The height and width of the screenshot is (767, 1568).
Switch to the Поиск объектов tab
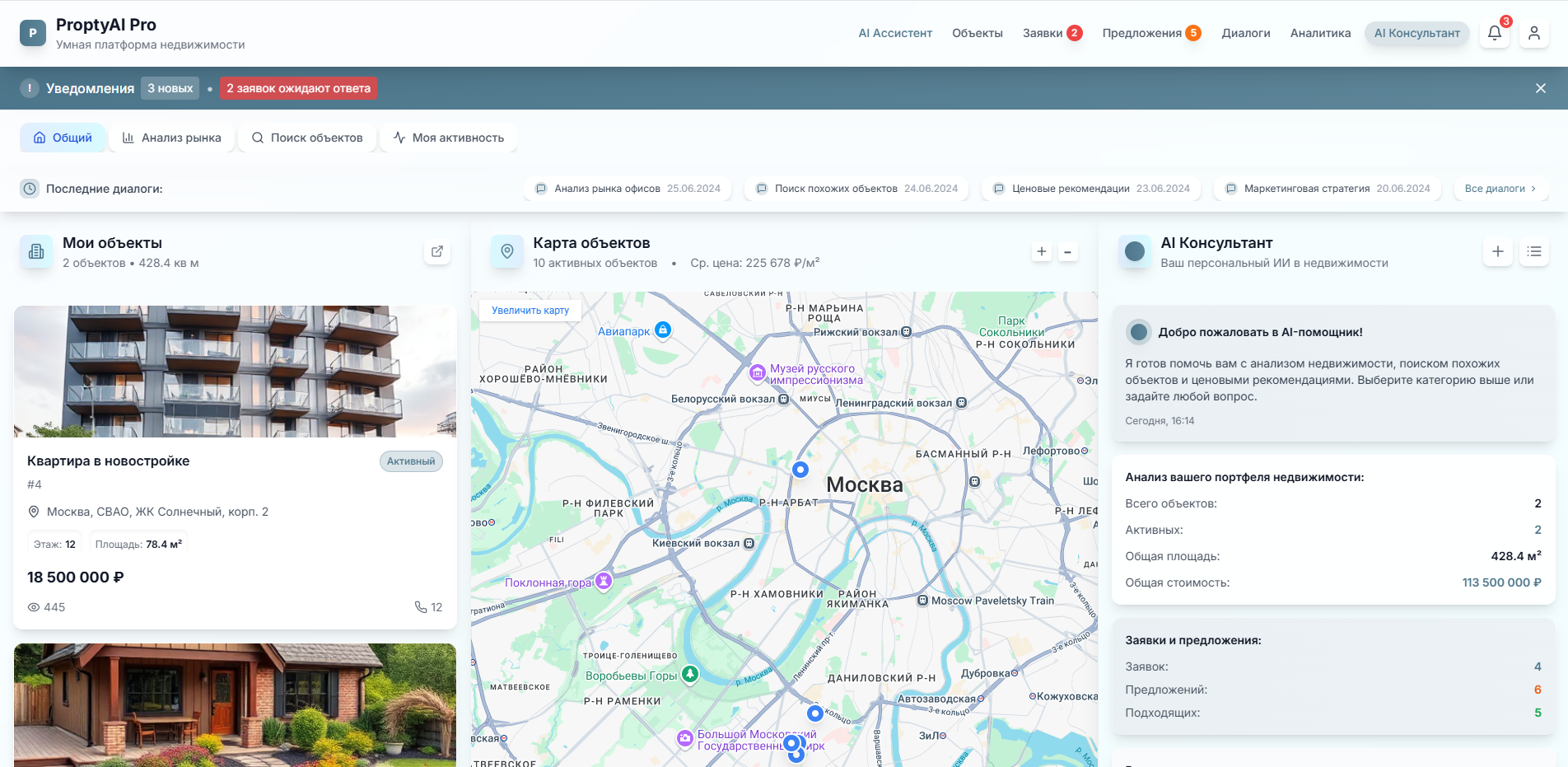[307, 138]
